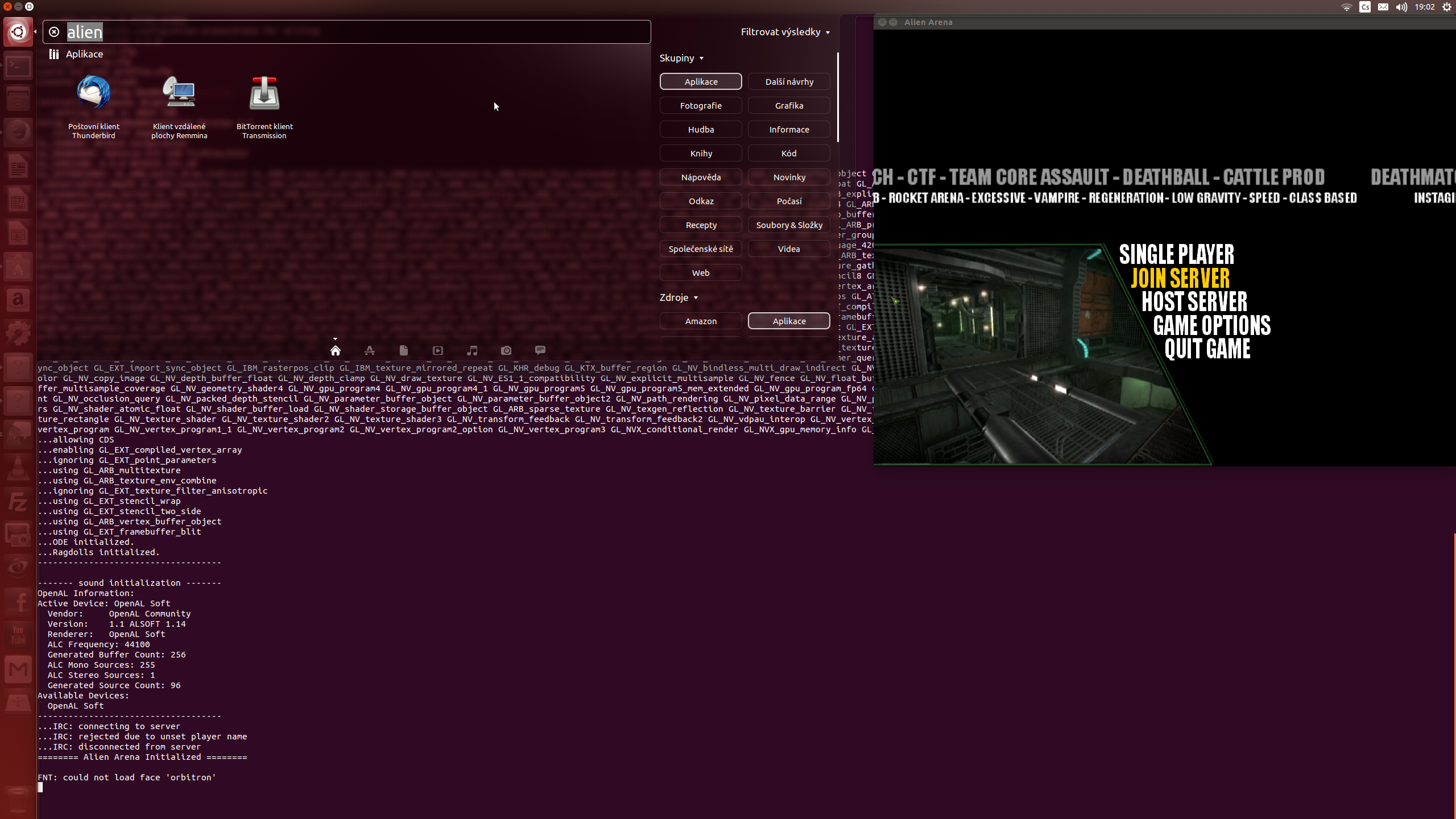Switch to the Home lens
Screen dimensions: 1456x819
(x=336, y=350)
